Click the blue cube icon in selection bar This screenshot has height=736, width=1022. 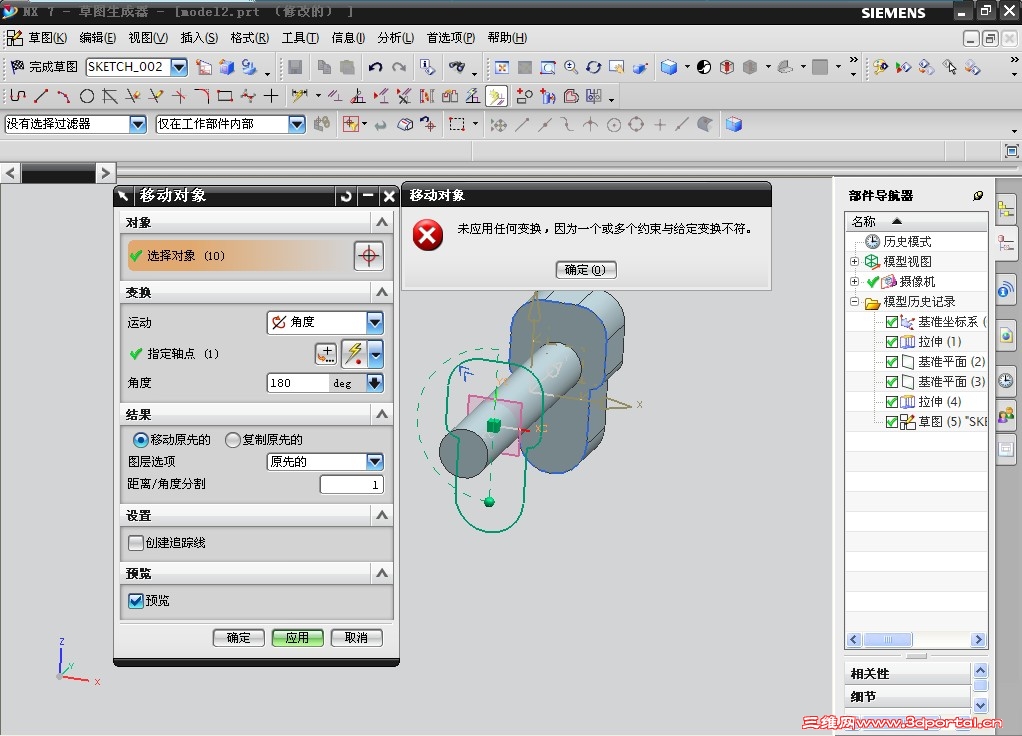734,124
